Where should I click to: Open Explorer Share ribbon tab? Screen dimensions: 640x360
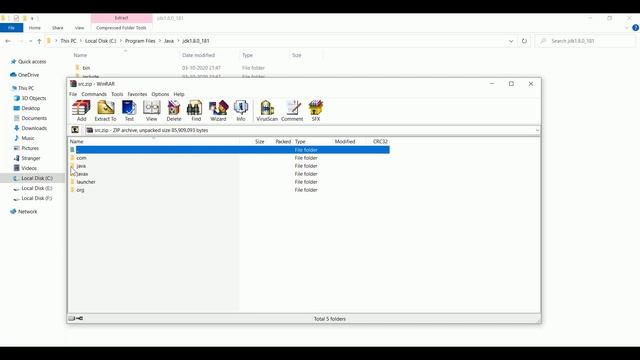click(x=58, y=28)
